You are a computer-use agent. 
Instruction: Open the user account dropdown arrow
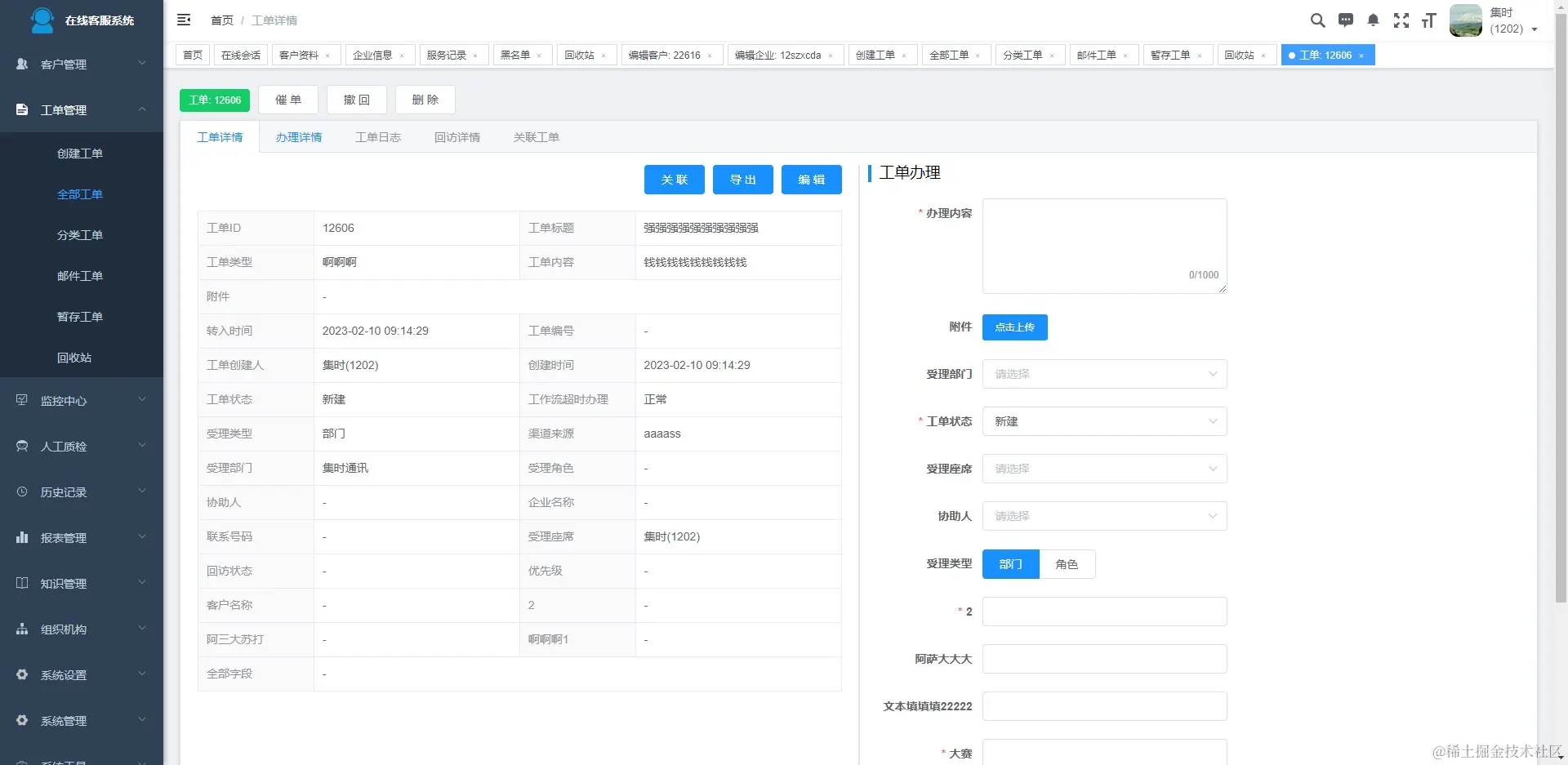tap(1535, 29)
